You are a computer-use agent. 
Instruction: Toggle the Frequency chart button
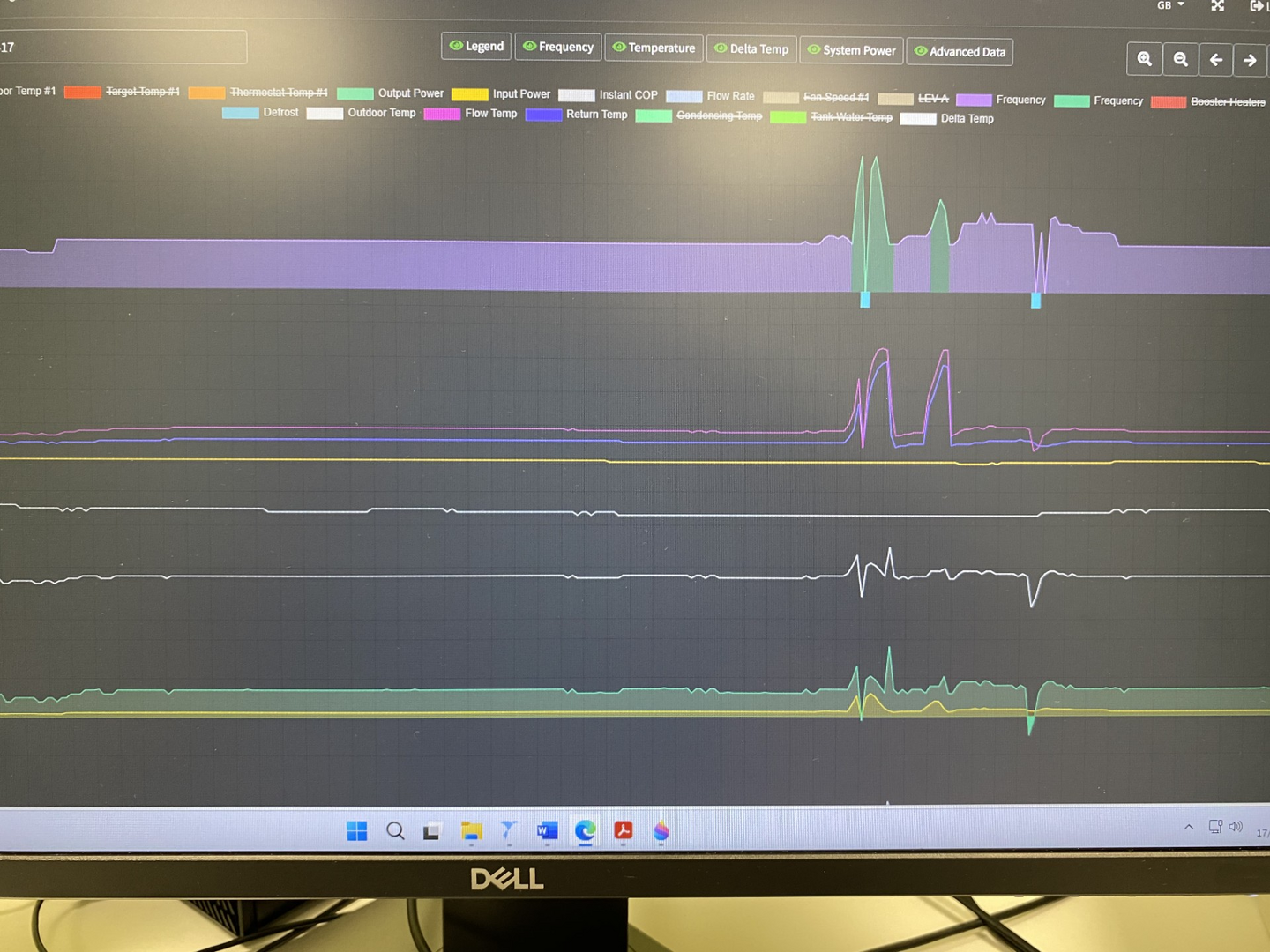558,47
